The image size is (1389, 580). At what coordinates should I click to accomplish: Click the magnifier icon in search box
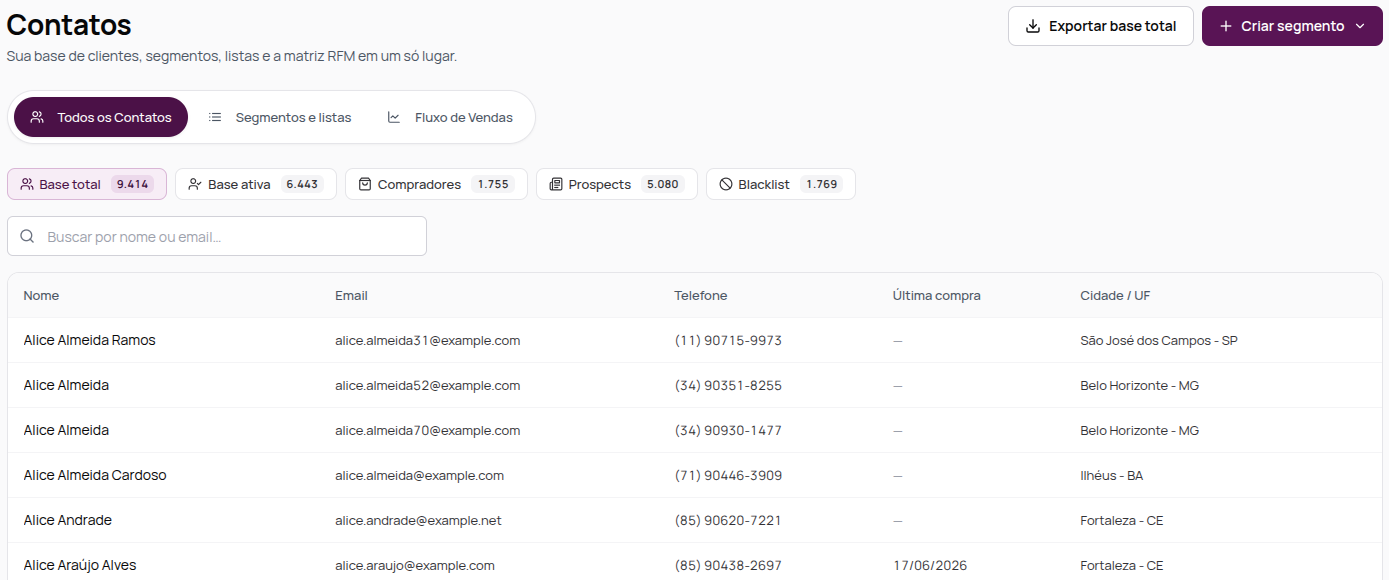click(x=27, y=237)
